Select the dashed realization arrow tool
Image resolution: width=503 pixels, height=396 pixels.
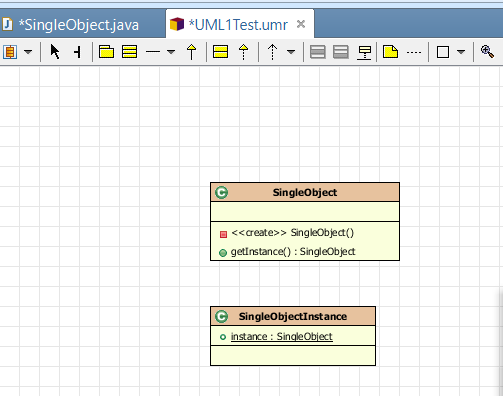(x=244, y=52)
